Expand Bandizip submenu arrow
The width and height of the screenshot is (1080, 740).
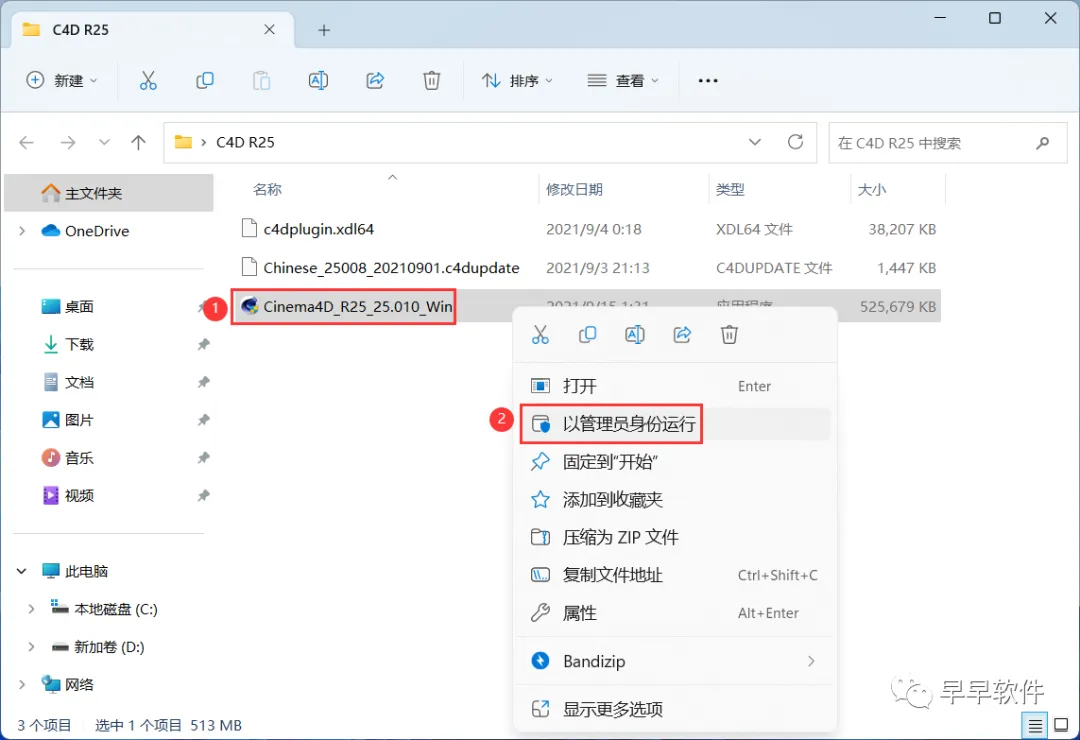coord(811,661)
